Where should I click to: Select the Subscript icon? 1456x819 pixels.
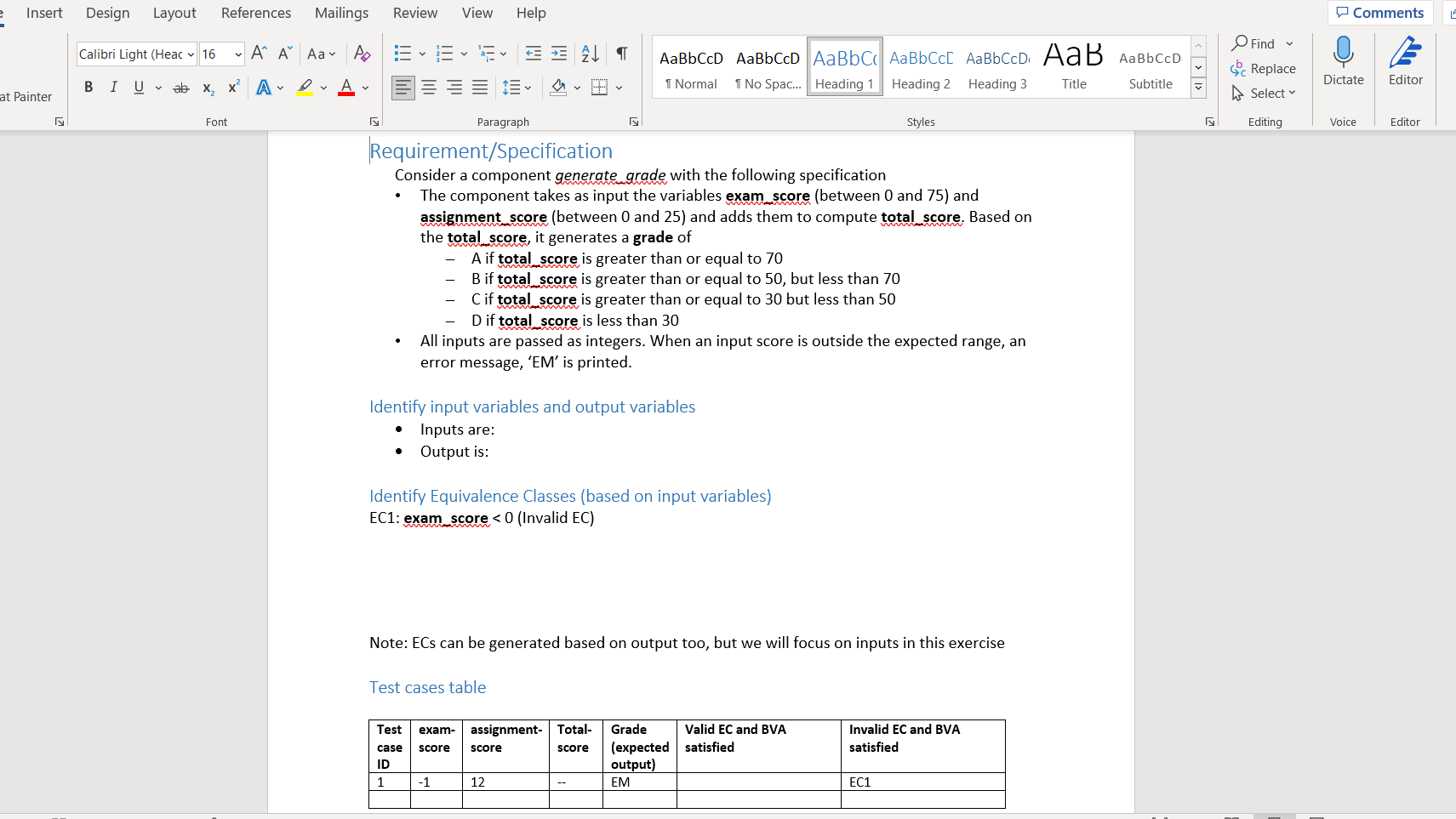pyautogui.click(x=207, y=88)
